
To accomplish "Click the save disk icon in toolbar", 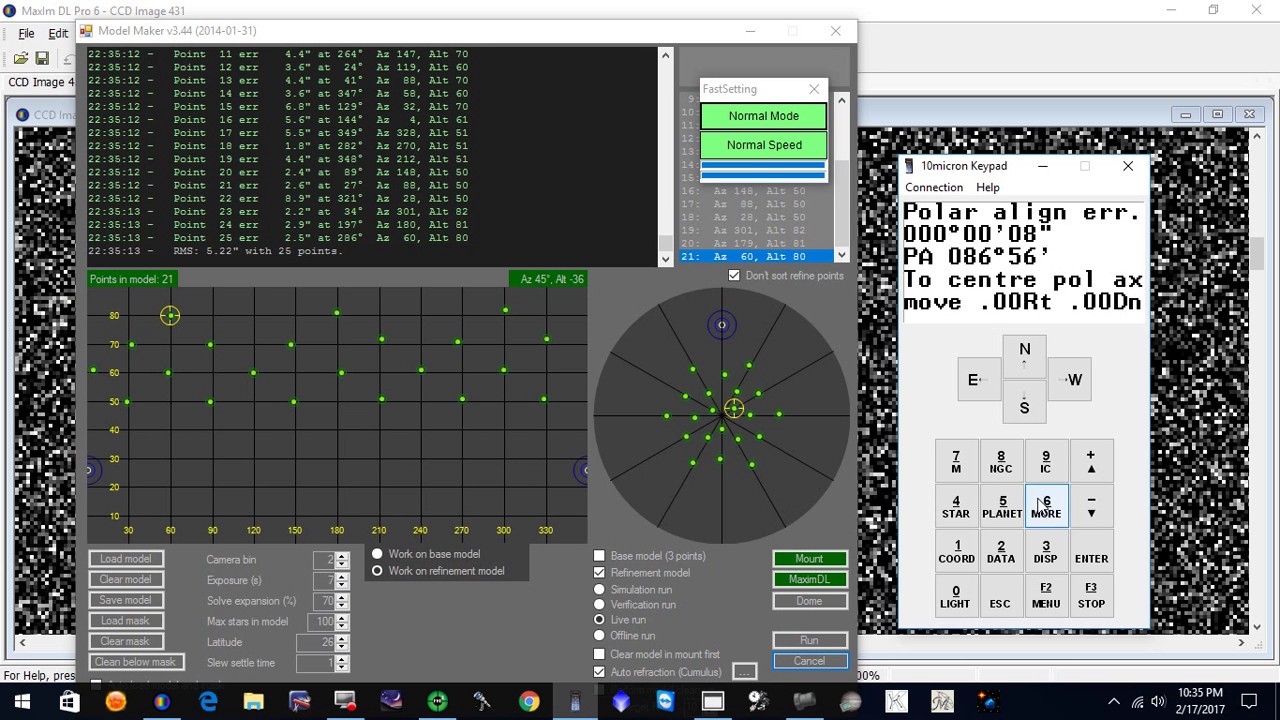I will pyautogui.click(x=42, y=59).
